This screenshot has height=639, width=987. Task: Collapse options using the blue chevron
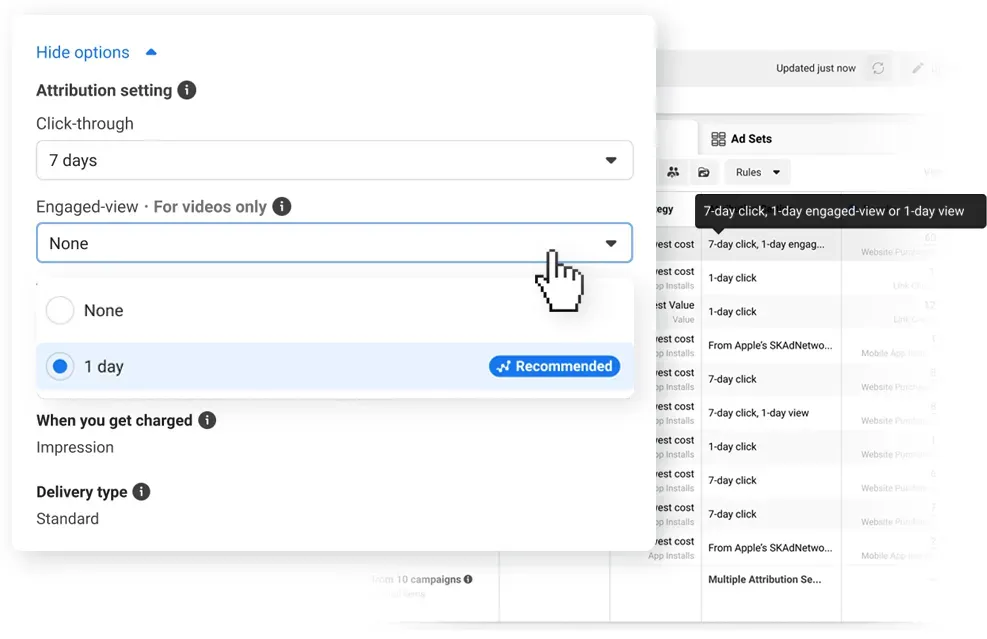point(151,51)
